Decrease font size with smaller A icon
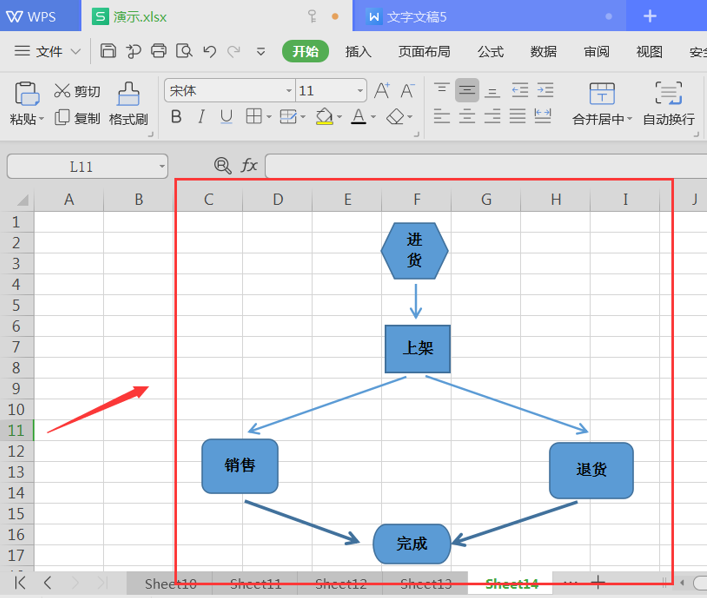Screen dimensions: 708x598 point(407,91)
